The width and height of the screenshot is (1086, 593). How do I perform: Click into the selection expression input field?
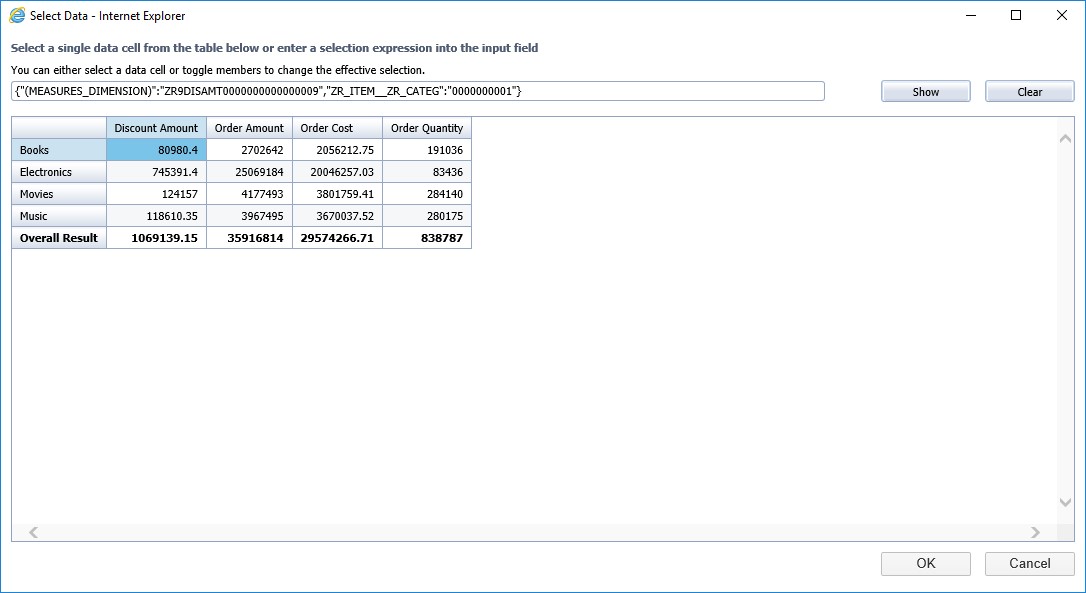point(417,92)
